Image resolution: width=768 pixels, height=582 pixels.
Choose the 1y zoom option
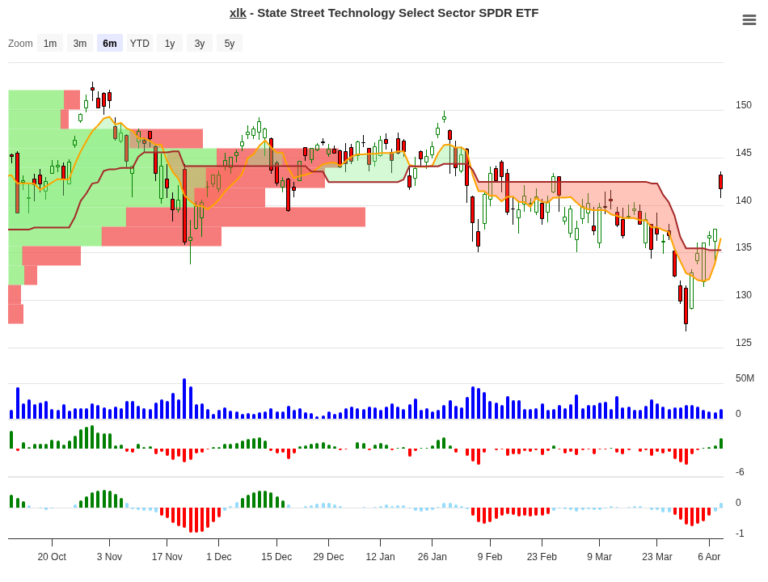click(x=169, y=44)
